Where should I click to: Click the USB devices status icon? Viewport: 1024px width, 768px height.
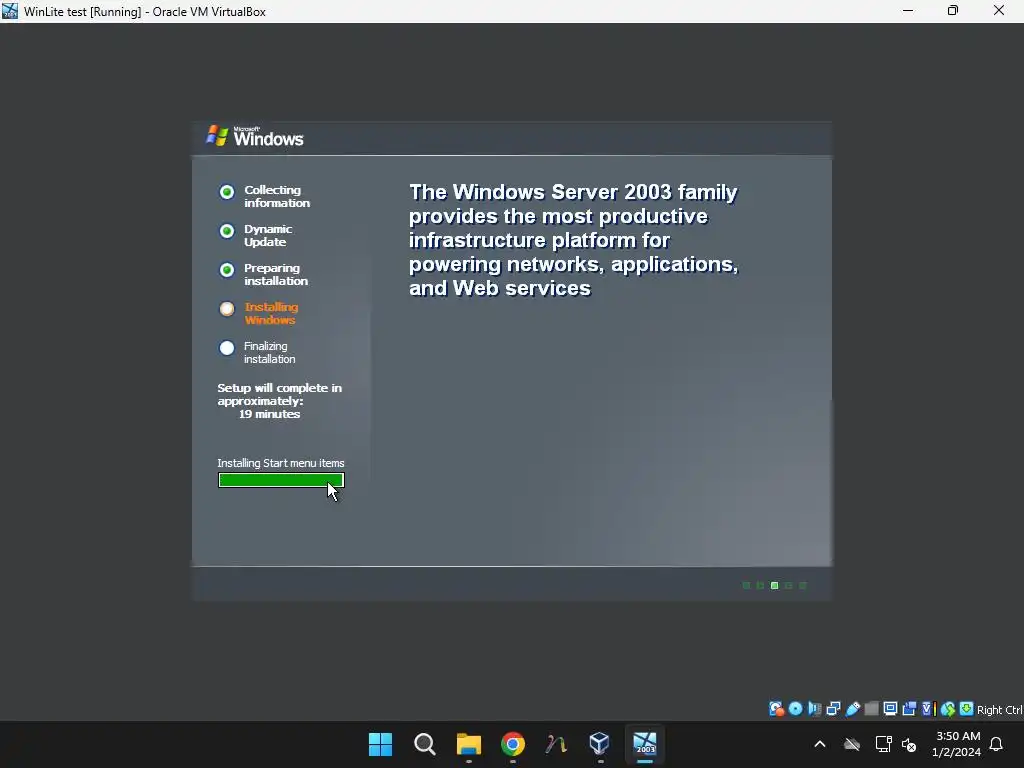(x=853, y=709)
